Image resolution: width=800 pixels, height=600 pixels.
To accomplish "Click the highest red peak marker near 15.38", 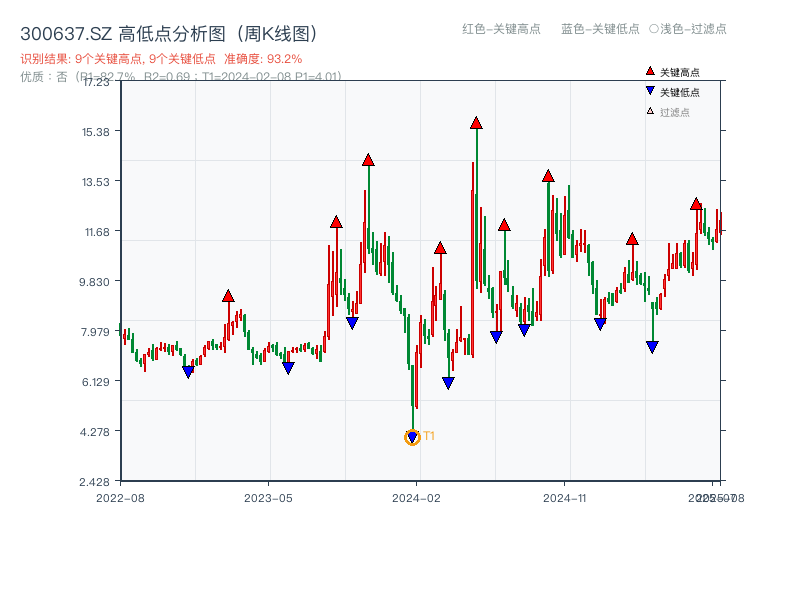I will click(476, 122).
